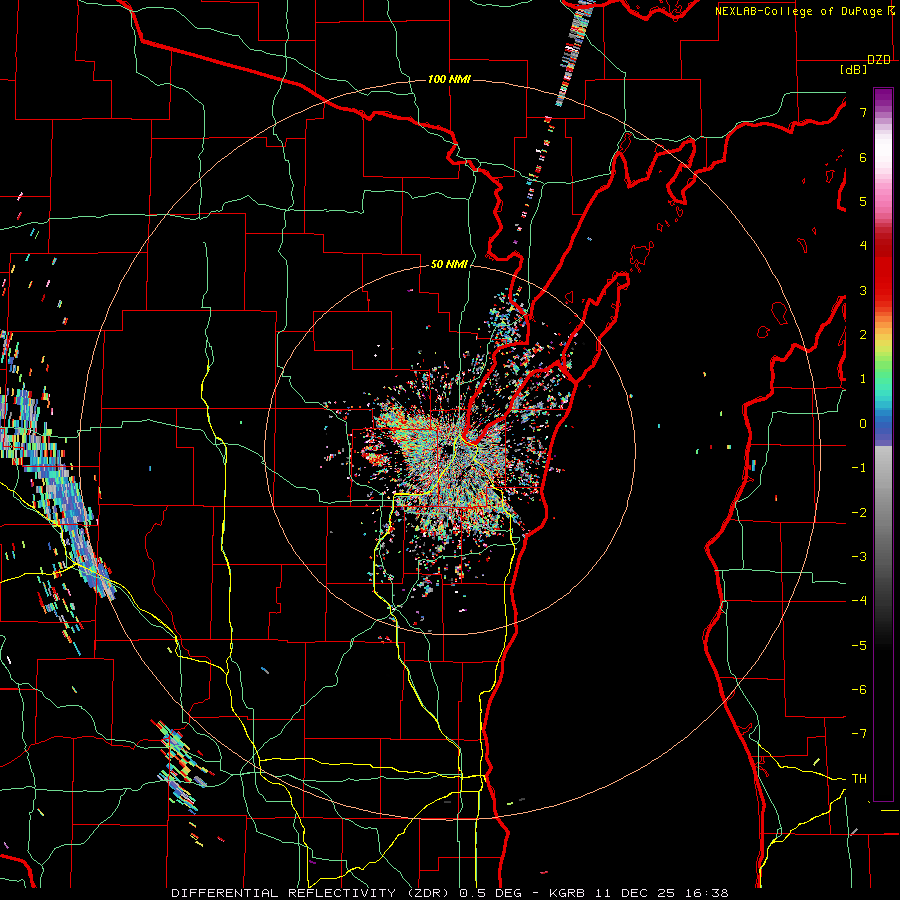The image size is (900, 900).
Task: Click the -7 value on the color scale
Action: (x=859, y=734)
